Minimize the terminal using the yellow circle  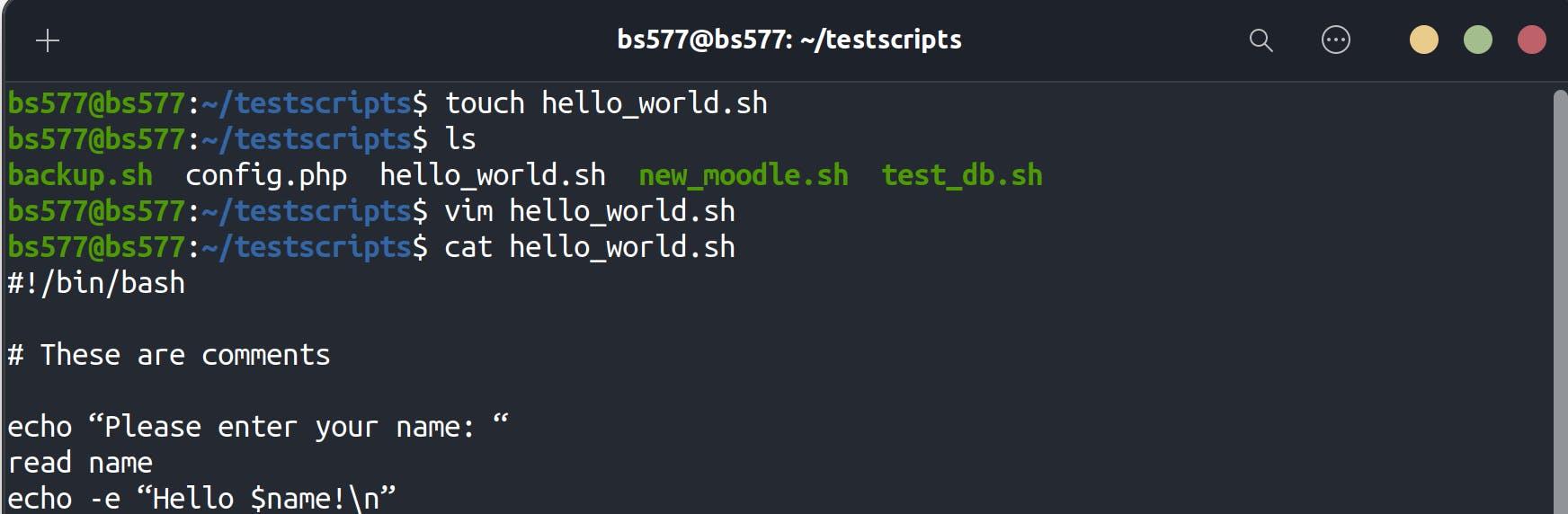[x=1424, y=40]
